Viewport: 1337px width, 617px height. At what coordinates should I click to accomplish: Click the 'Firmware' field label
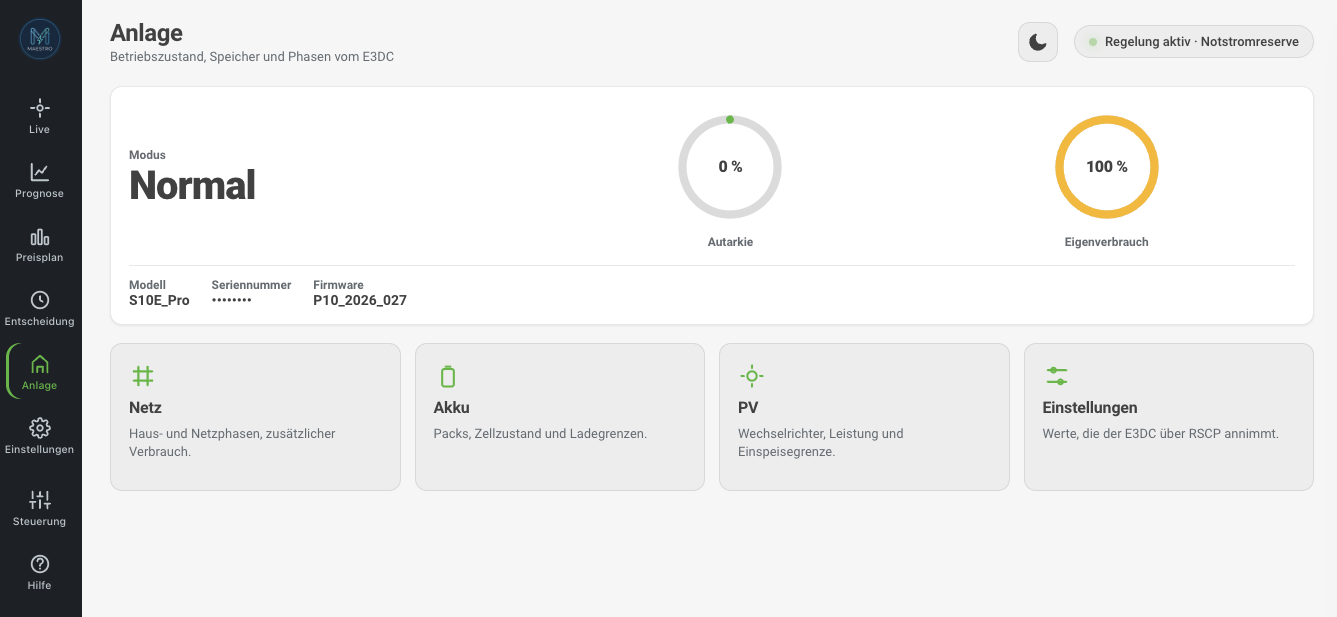pos(338,285)
